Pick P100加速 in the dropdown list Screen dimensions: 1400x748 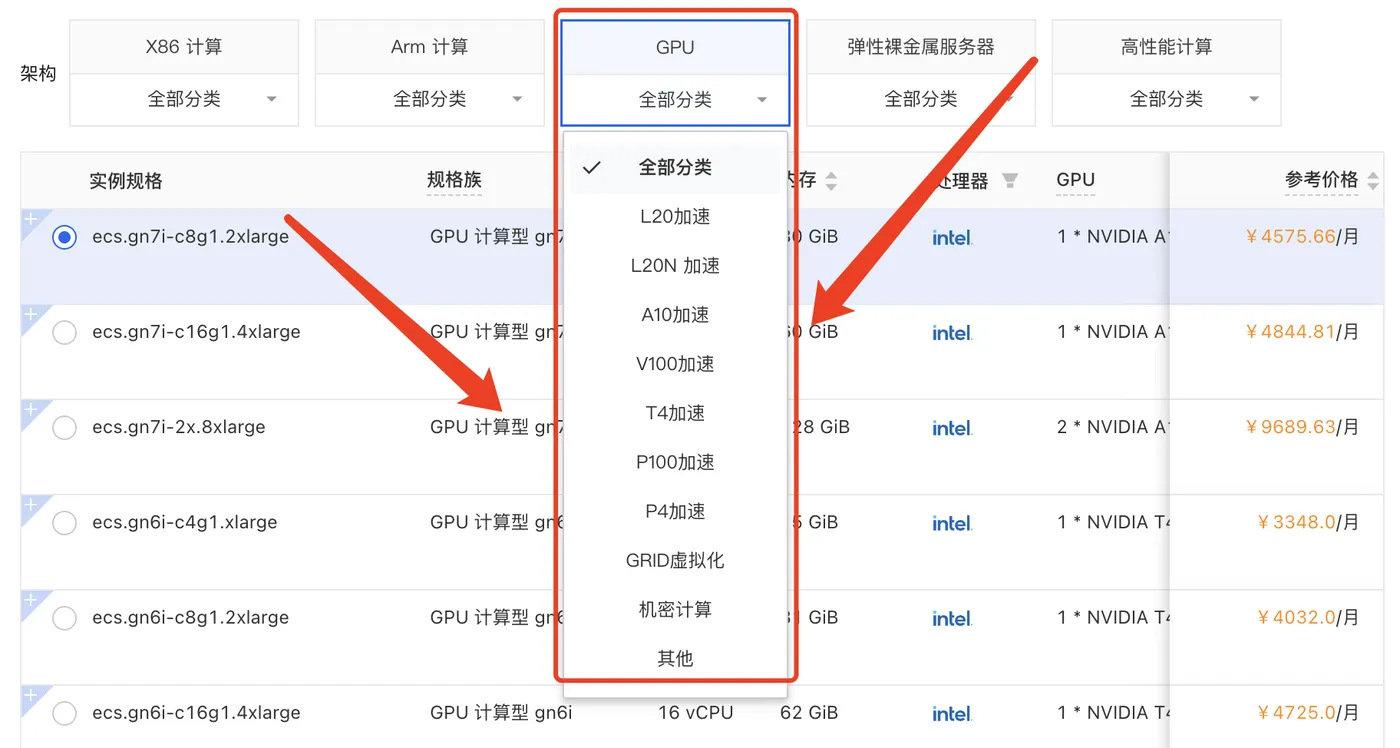click(x=675, y=462)
